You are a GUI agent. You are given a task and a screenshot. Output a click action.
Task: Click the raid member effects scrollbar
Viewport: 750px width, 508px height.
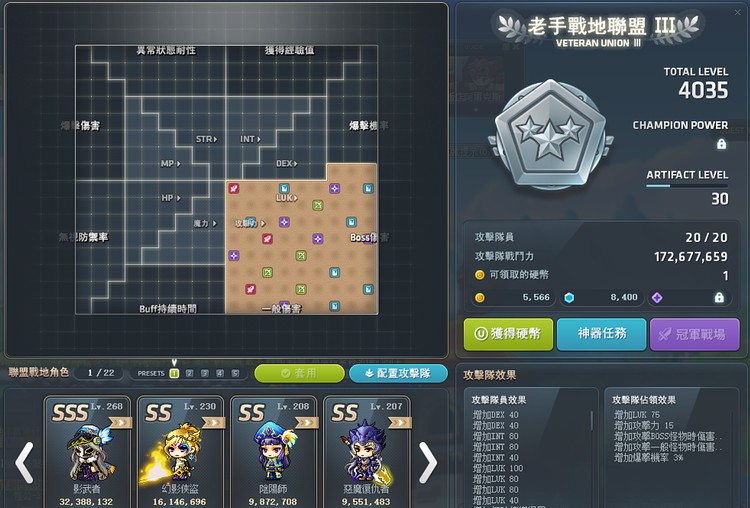(x=592, y=420)
